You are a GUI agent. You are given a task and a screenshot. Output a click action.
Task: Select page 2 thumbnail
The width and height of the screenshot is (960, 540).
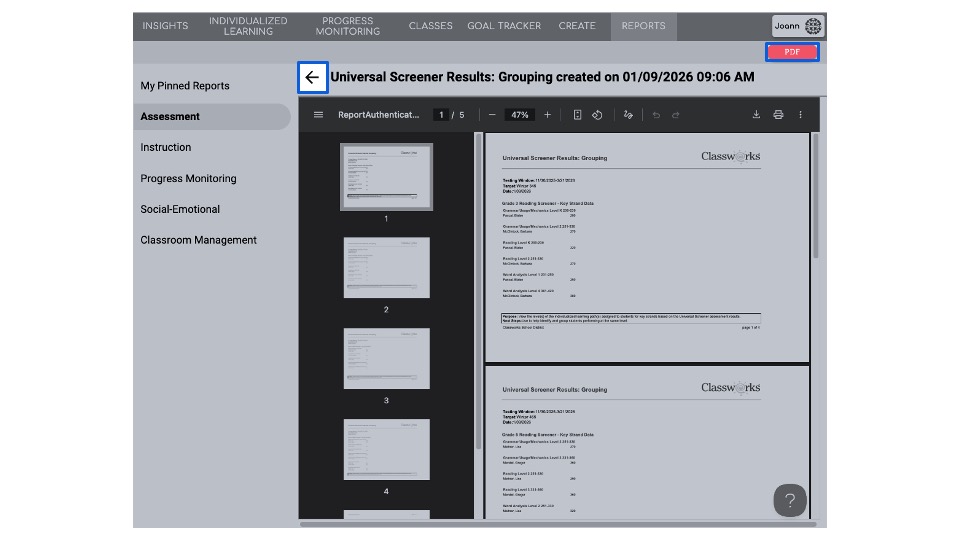pos(386,268)
